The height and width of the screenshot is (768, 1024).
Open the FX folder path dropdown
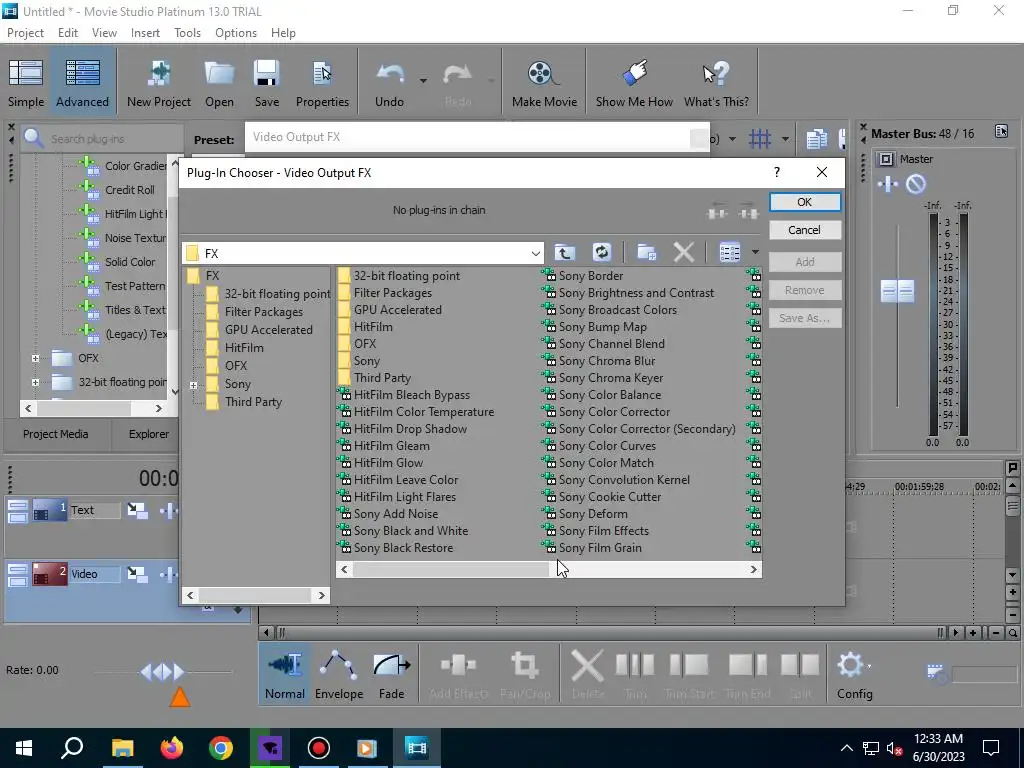point(536,253)
